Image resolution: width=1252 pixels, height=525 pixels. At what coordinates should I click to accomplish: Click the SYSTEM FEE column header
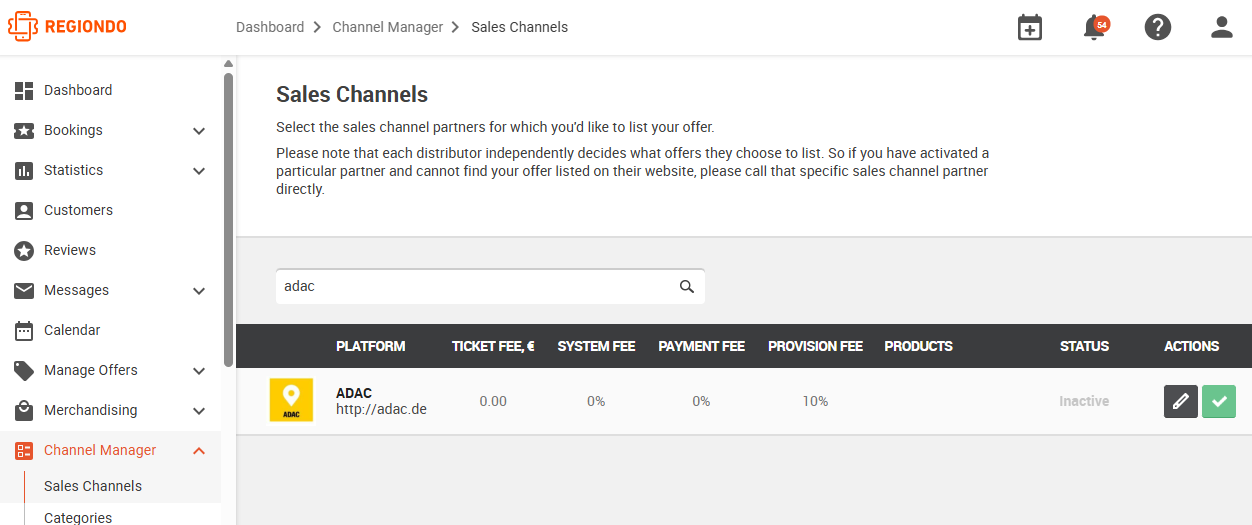(596, 346)
